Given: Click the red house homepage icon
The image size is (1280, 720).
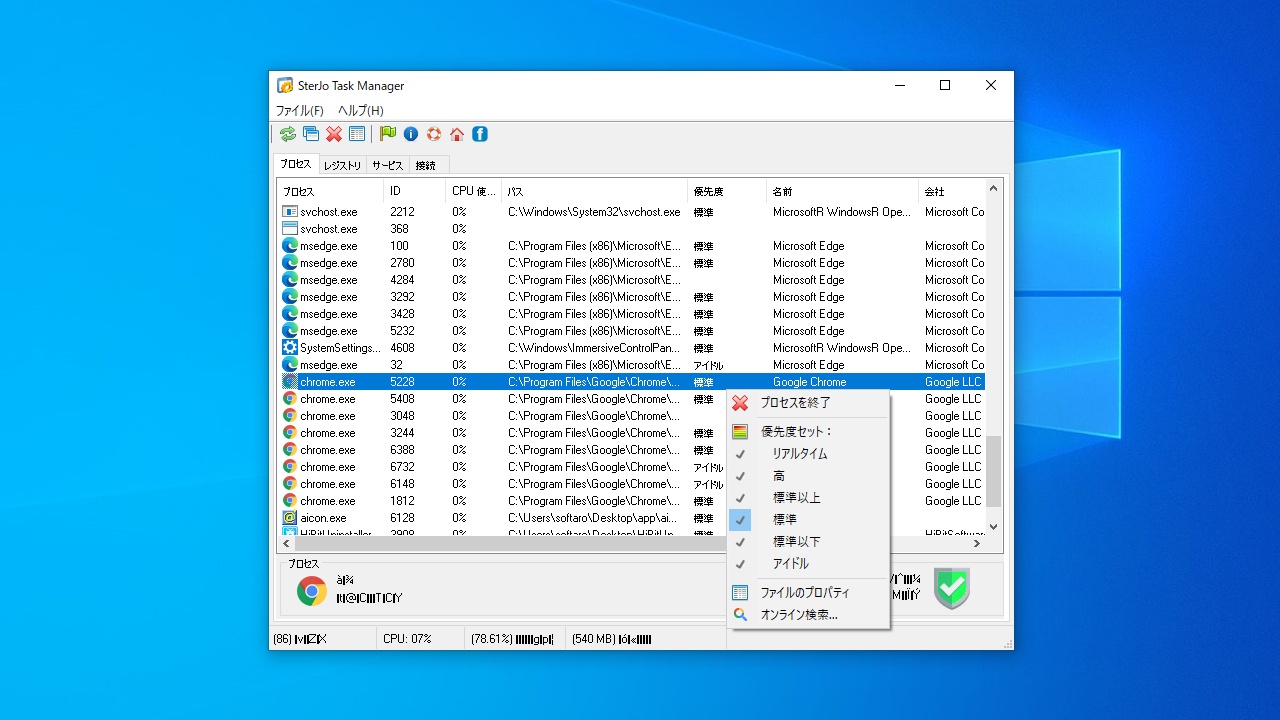Looking at the screenshot, I should (457, 134).
